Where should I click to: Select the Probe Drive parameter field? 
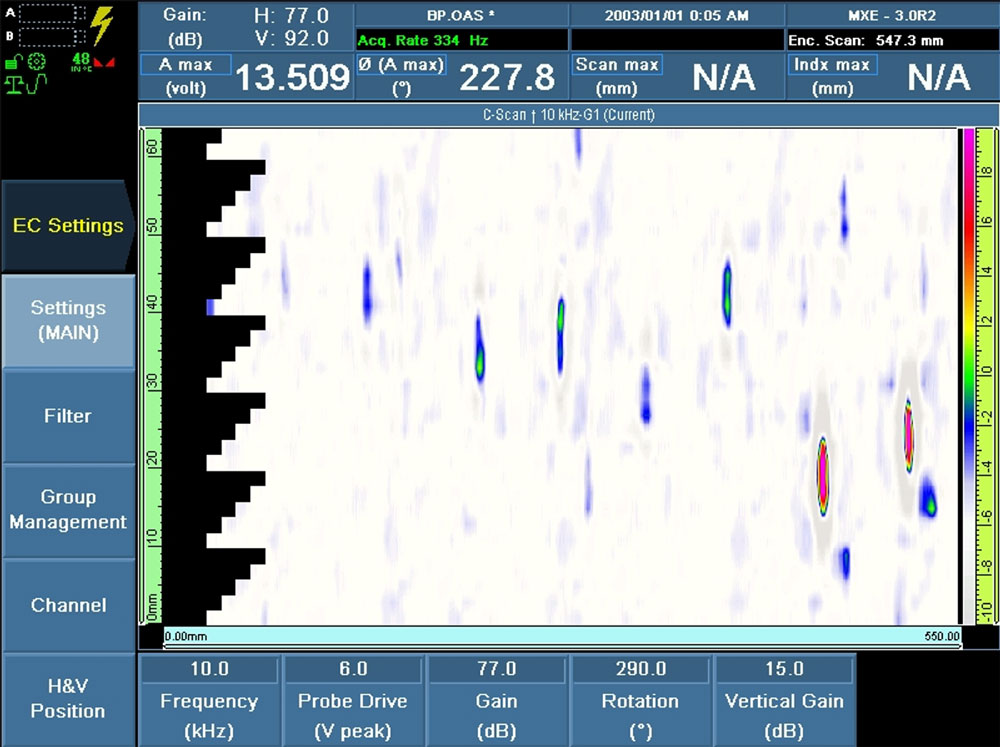(x=353, y=701)
